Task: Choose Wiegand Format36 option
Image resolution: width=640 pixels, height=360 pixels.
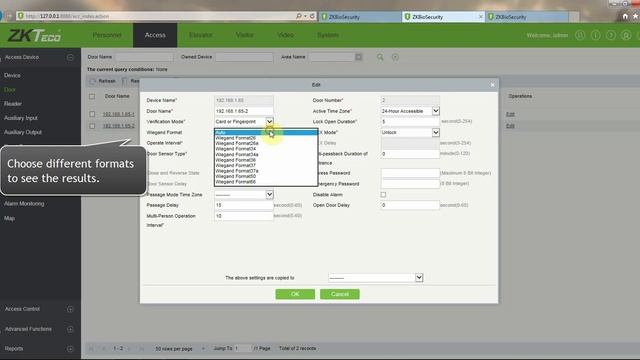Action: point(266,160)
